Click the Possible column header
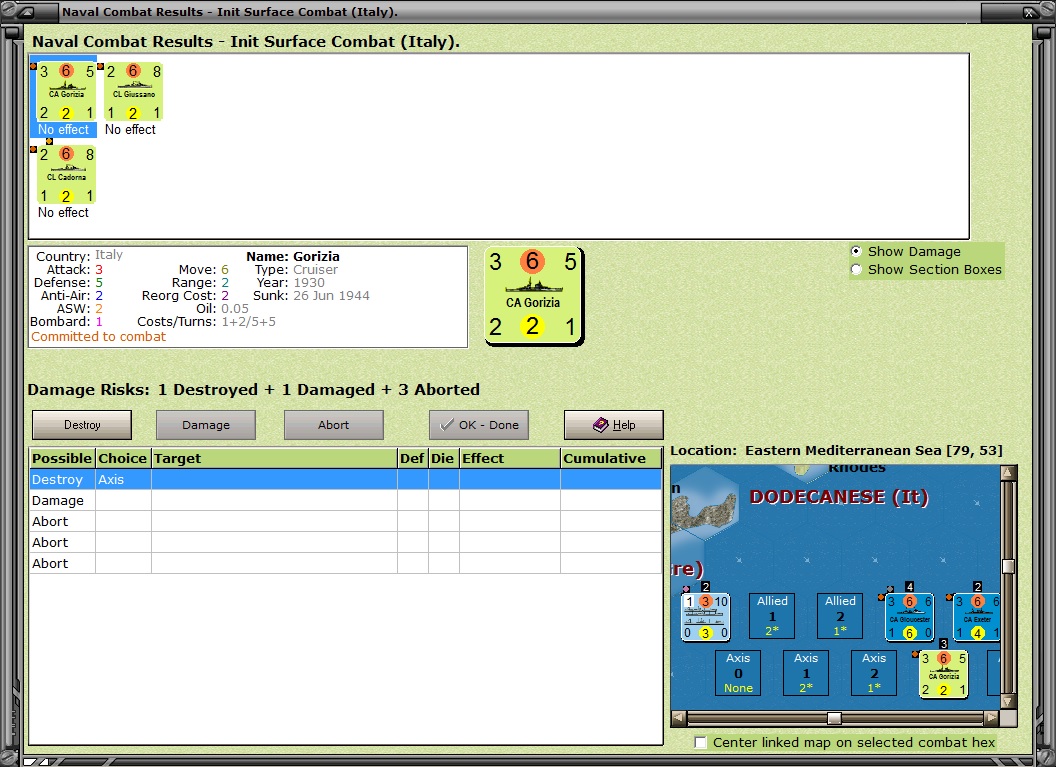Viewport: 1056px width, 767px height. coord(62,459)
